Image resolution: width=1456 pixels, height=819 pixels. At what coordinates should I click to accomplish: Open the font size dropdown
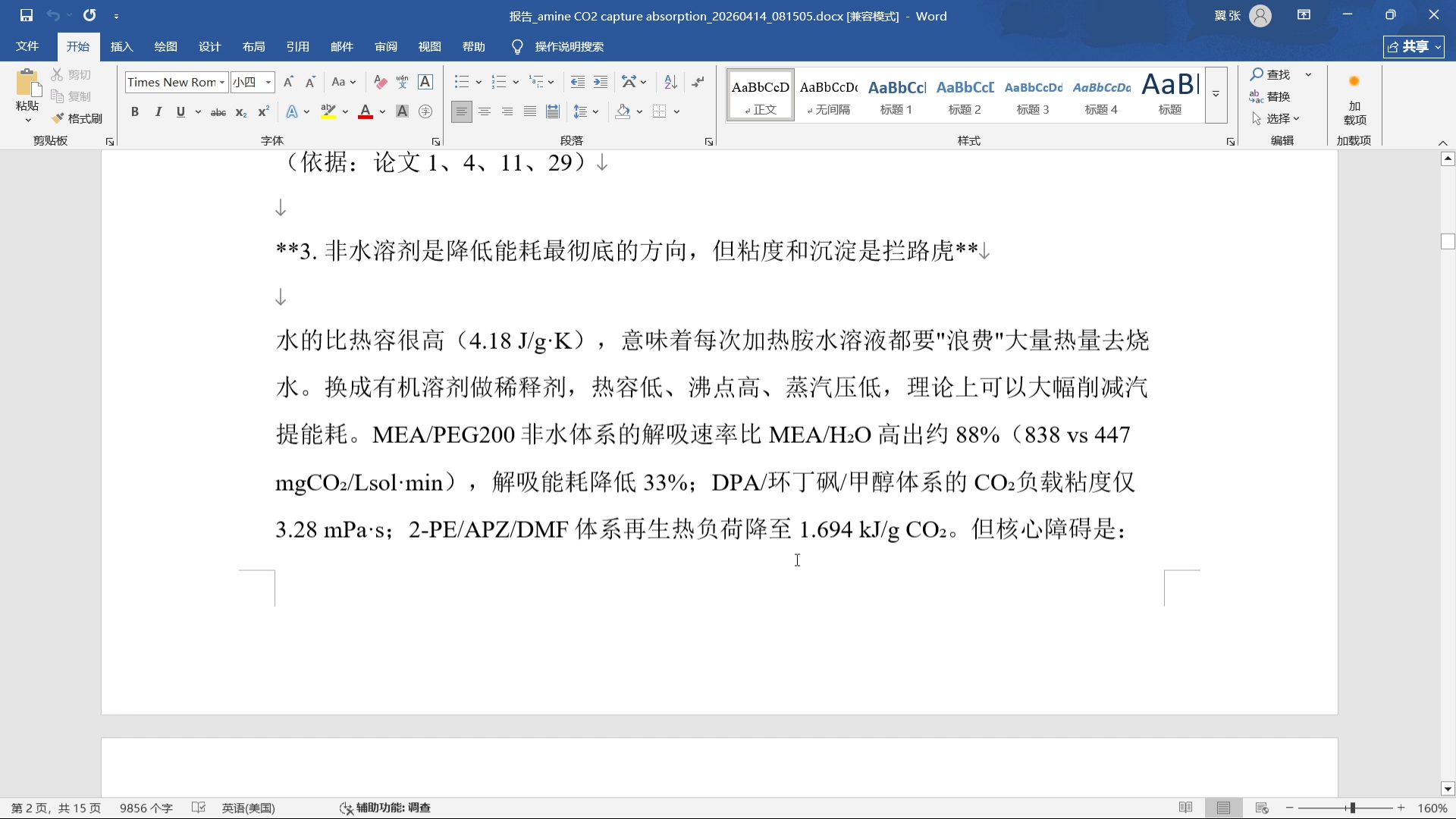[268, 82]
